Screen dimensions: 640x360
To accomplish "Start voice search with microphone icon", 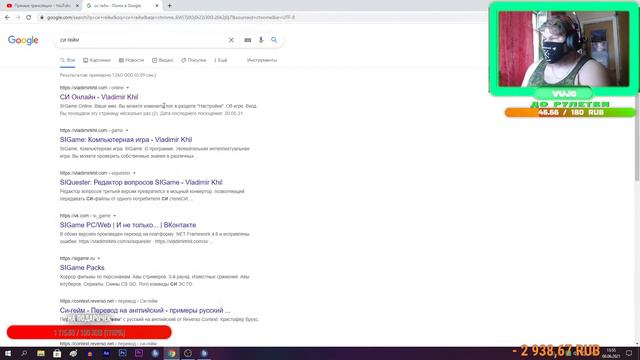I will pos(261,40).
